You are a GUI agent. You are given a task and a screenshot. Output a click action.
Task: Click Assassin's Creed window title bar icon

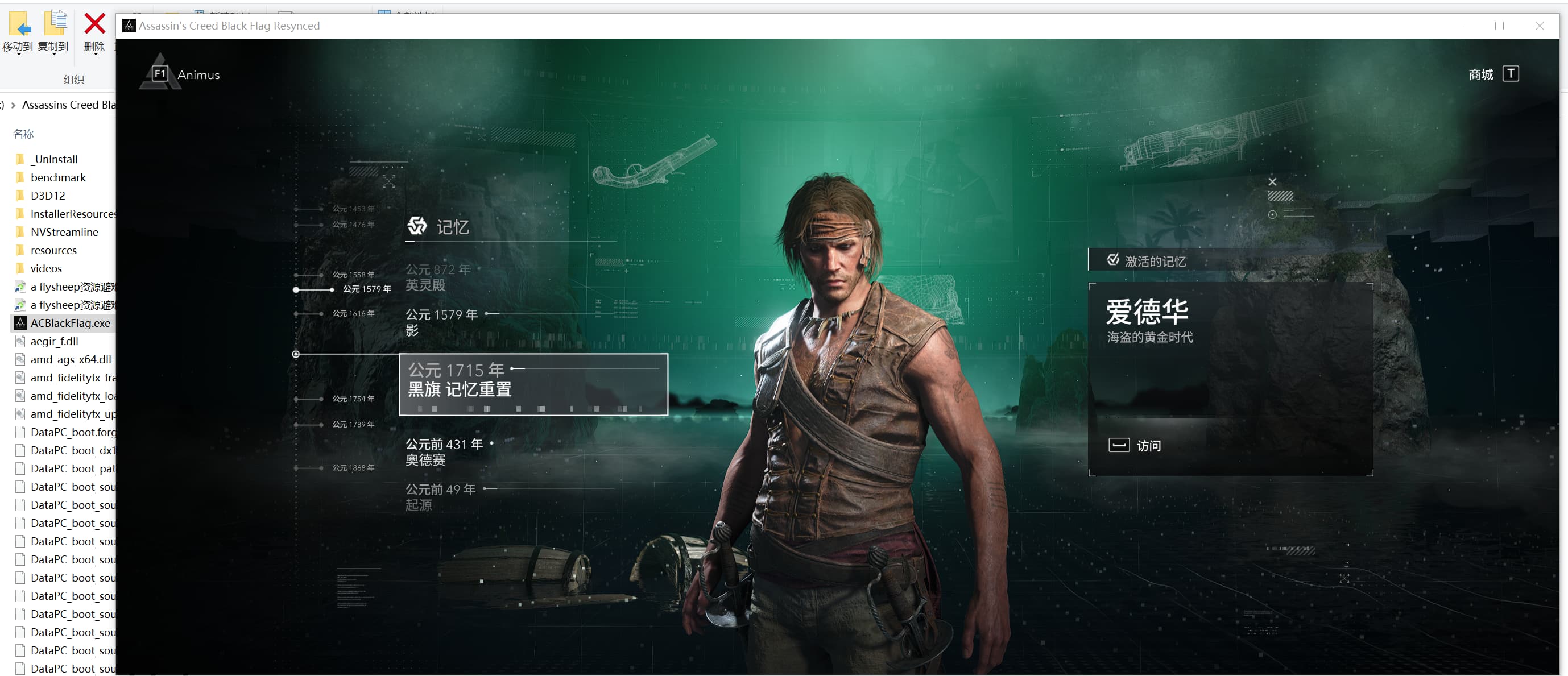pyautogui.click(x=129, y=26)
